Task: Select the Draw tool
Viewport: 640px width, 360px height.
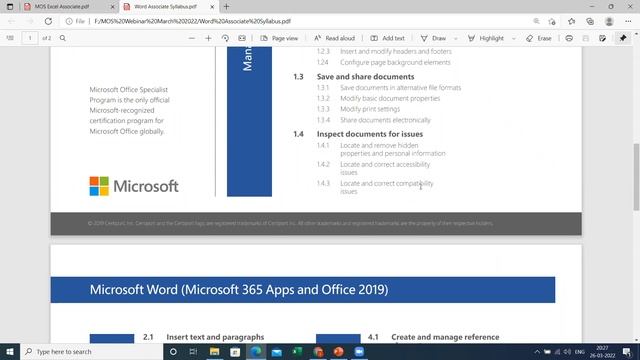Action: 433,38
